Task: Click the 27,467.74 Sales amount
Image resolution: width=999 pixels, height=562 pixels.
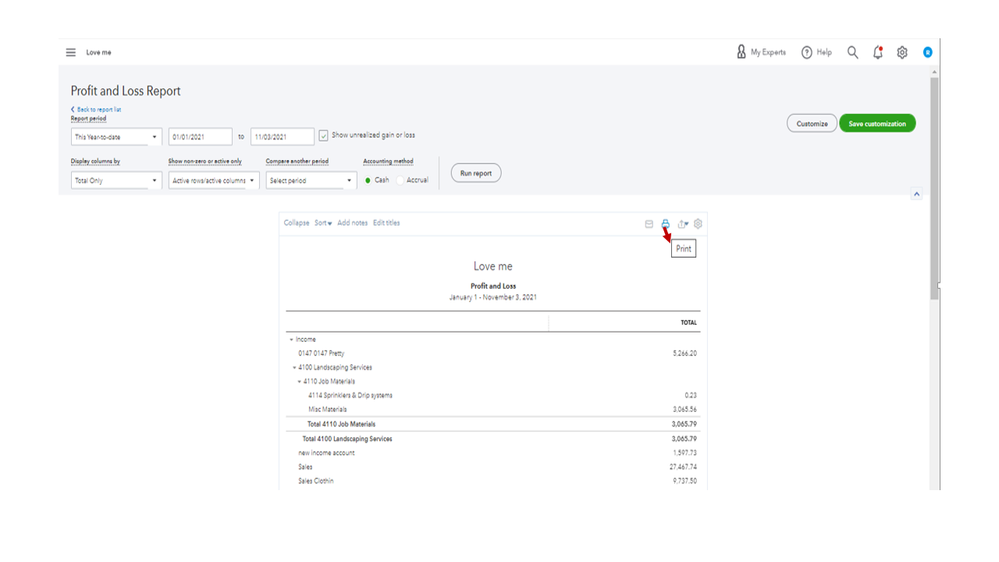Action: (x=683, y=467)
